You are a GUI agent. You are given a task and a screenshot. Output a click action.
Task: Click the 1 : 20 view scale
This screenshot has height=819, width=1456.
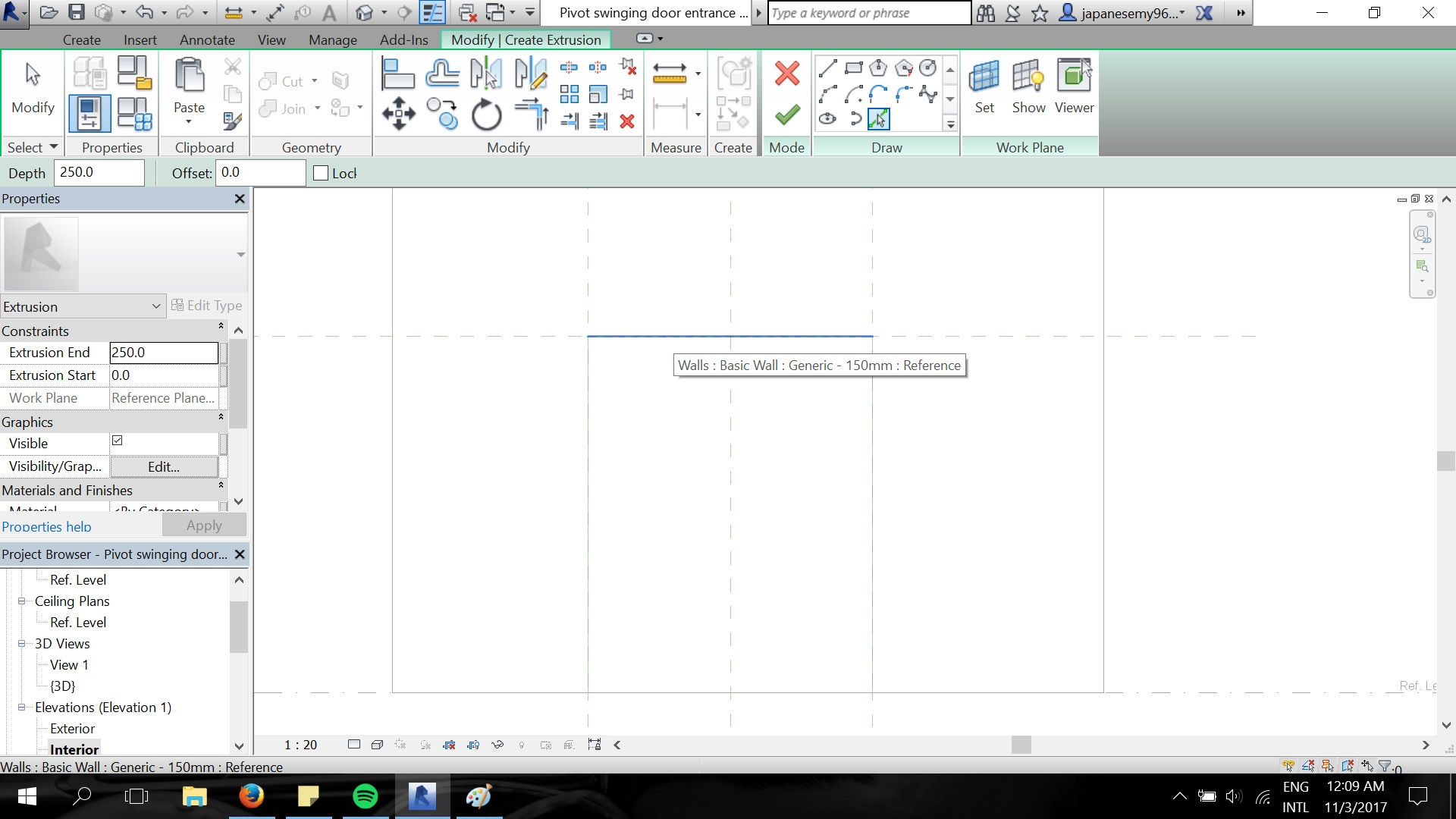click(300, 745)
